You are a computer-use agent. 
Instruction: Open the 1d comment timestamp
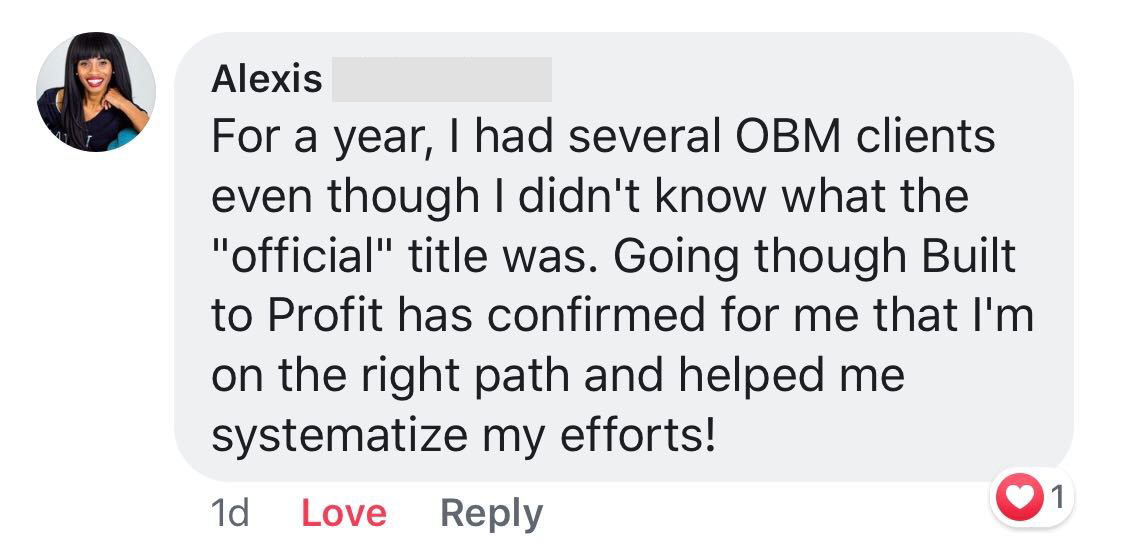[230, 514]
